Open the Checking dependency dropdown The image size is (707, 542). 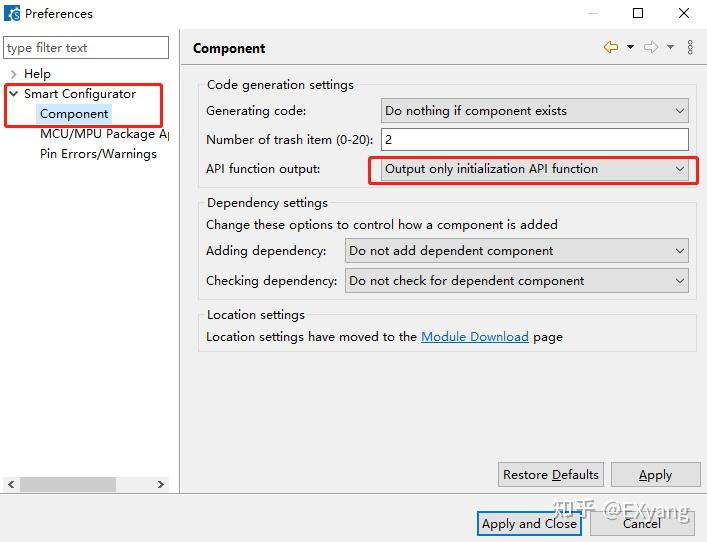(516, 281)
